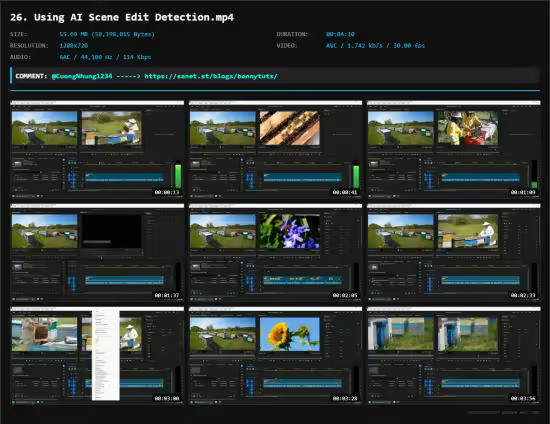Click the "COMMENT:" label
Viewport: 550px width, 424px height.
tap(31, 76)
